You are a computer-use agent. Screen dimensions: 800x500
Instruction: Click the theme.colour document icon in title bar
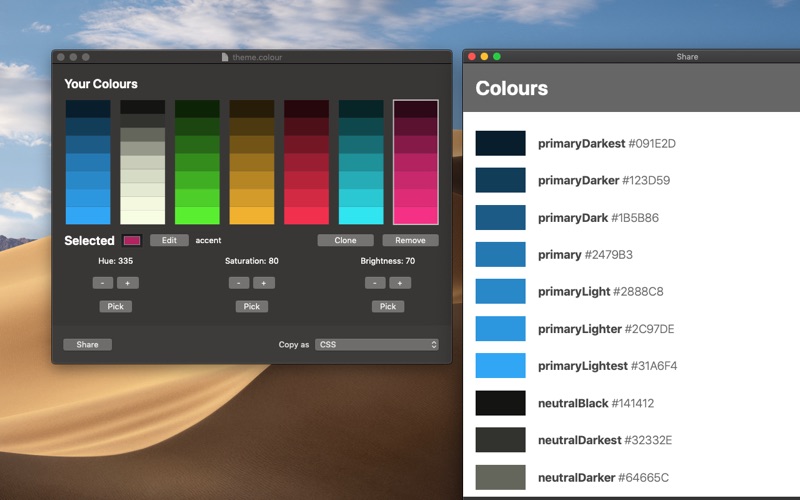(224, 57)
